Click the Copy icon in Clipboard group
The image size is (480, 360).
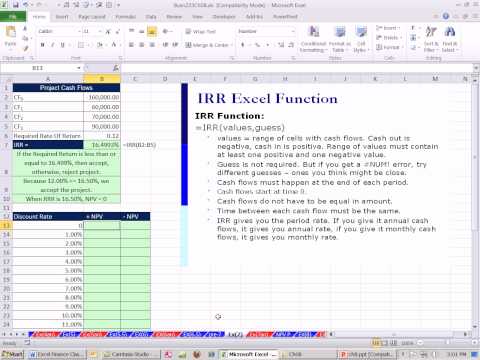click(25, 39)
